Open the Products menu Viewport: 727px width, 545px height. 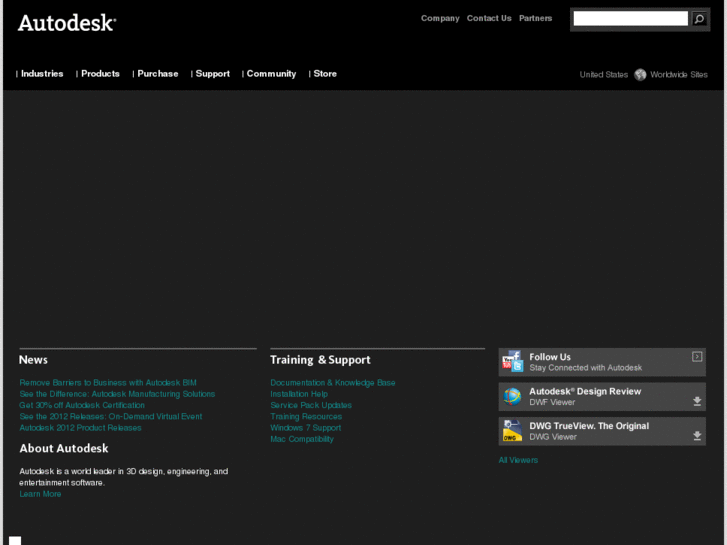coord(100,74)
